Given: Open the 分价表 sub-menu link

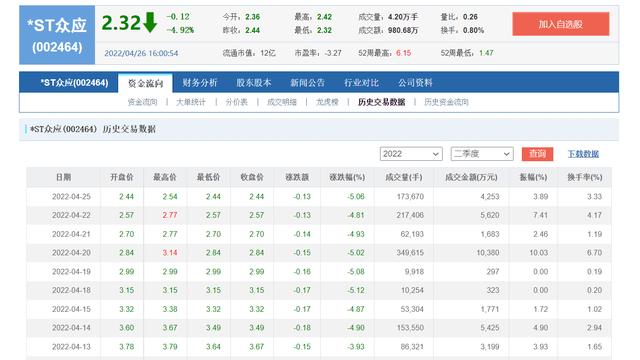Looking at the screenshot, I should pos(236,102).
